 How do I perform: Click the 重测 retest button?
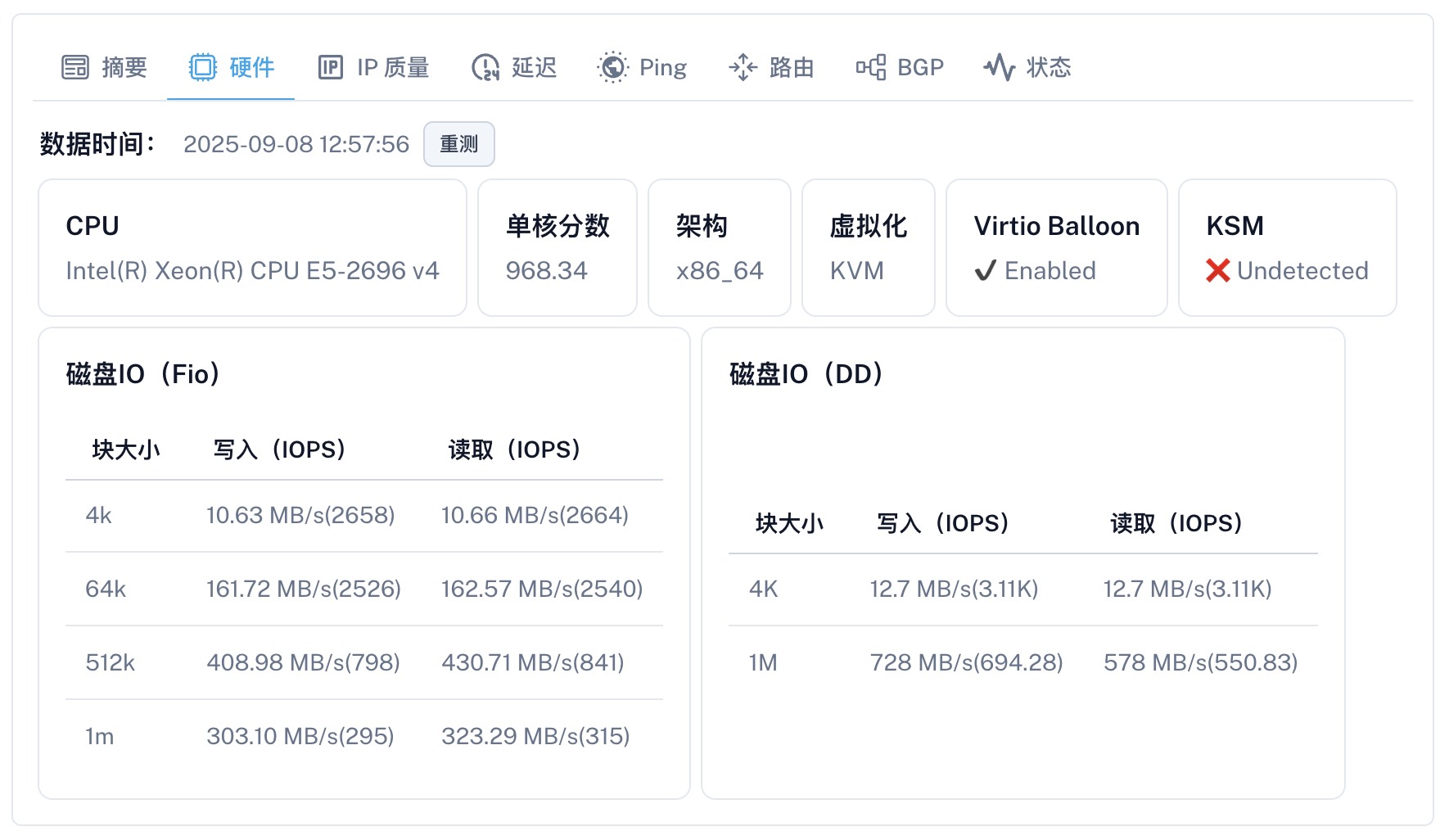459,143
